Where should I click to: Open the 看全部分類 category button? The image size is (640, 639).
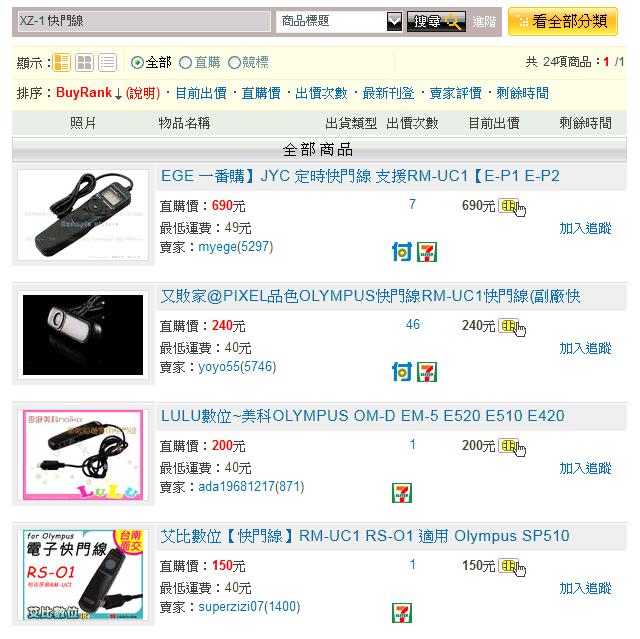[563, 22]
